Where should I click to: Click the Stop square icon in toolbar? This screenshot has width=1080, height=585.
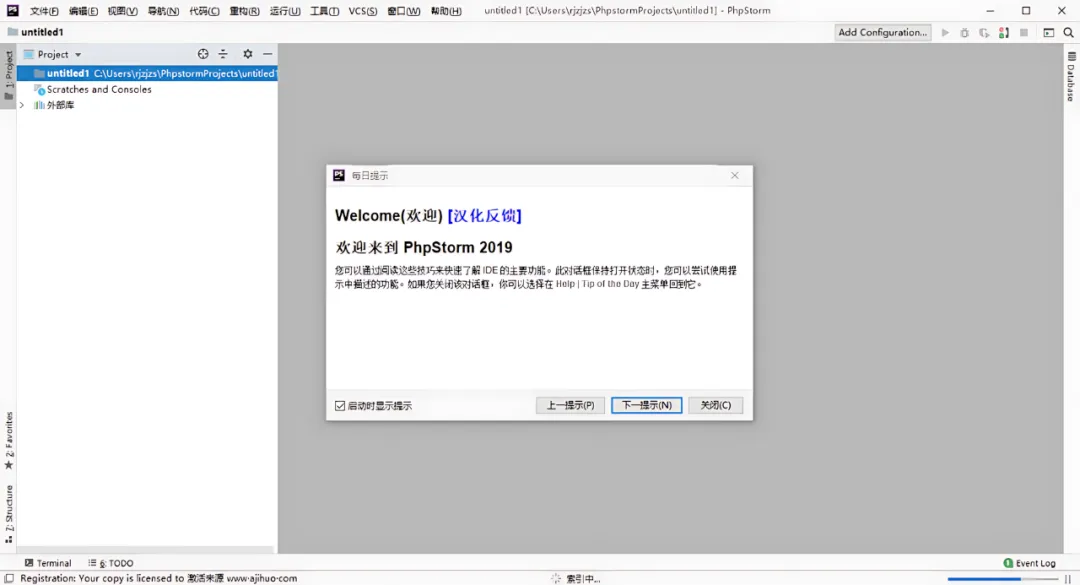[1024, 32]
